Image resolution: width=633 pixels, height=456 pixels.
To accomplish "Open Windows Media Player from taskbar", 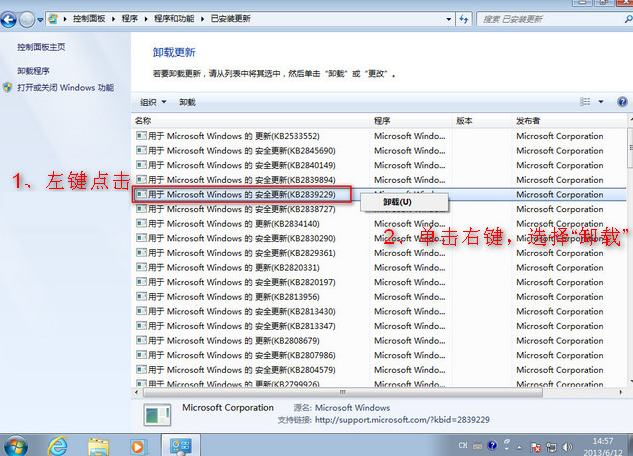I will (x=138, y=446).
